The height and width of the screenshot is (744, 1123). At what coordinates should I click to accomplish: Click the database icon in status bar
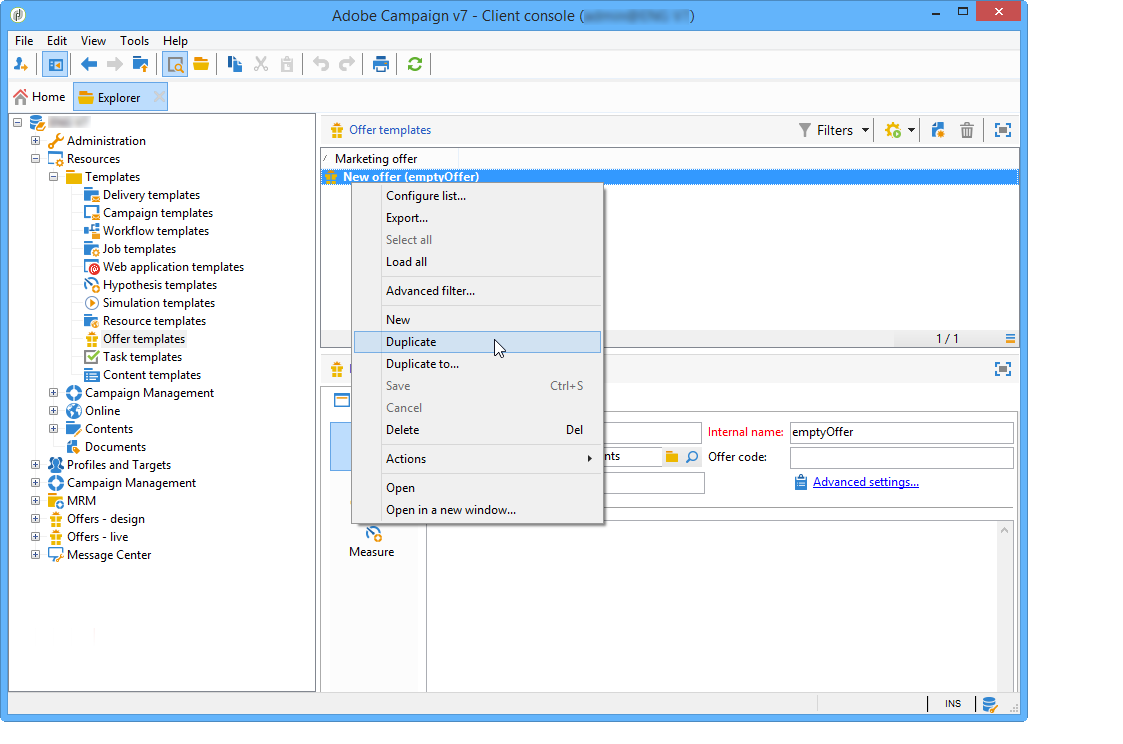[989, 705]
